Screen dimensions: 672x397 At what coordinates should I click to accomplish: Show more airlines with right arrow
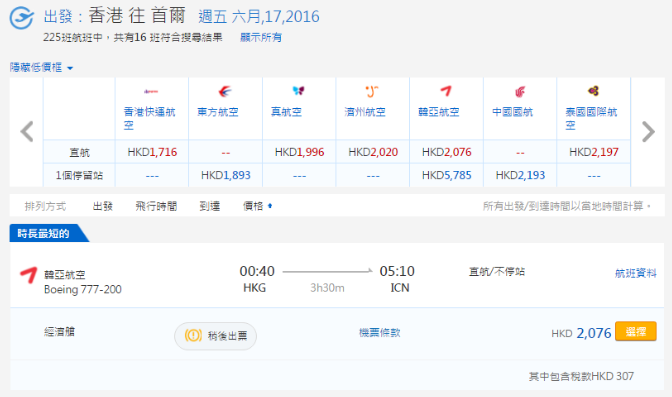point(648,132)
